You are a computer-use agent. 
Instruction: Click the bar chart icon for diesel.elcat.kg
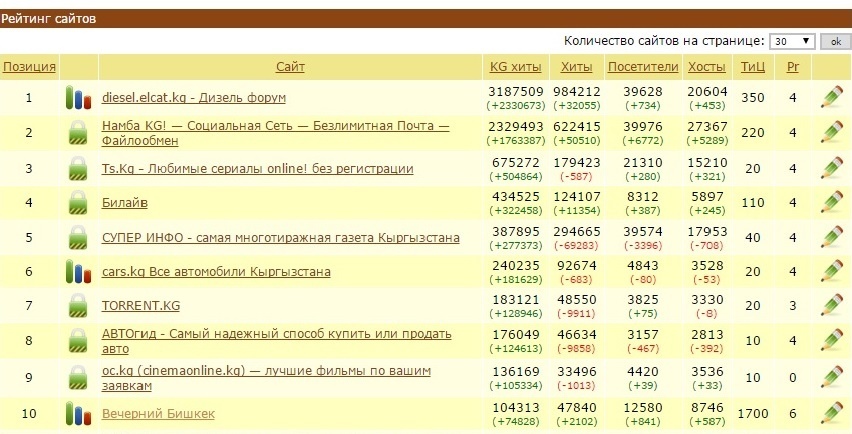tap(78, 98)
